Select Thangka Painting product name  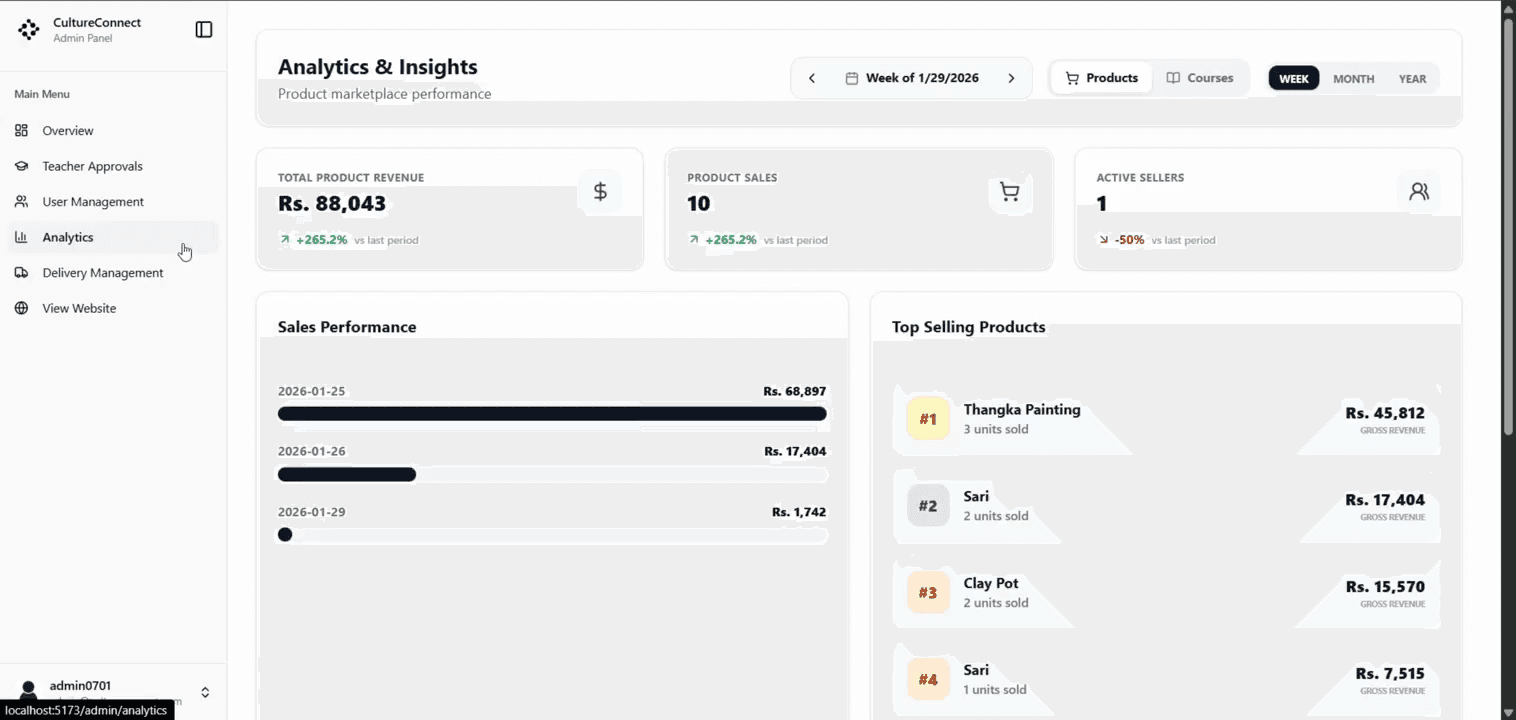(1022, 409)
